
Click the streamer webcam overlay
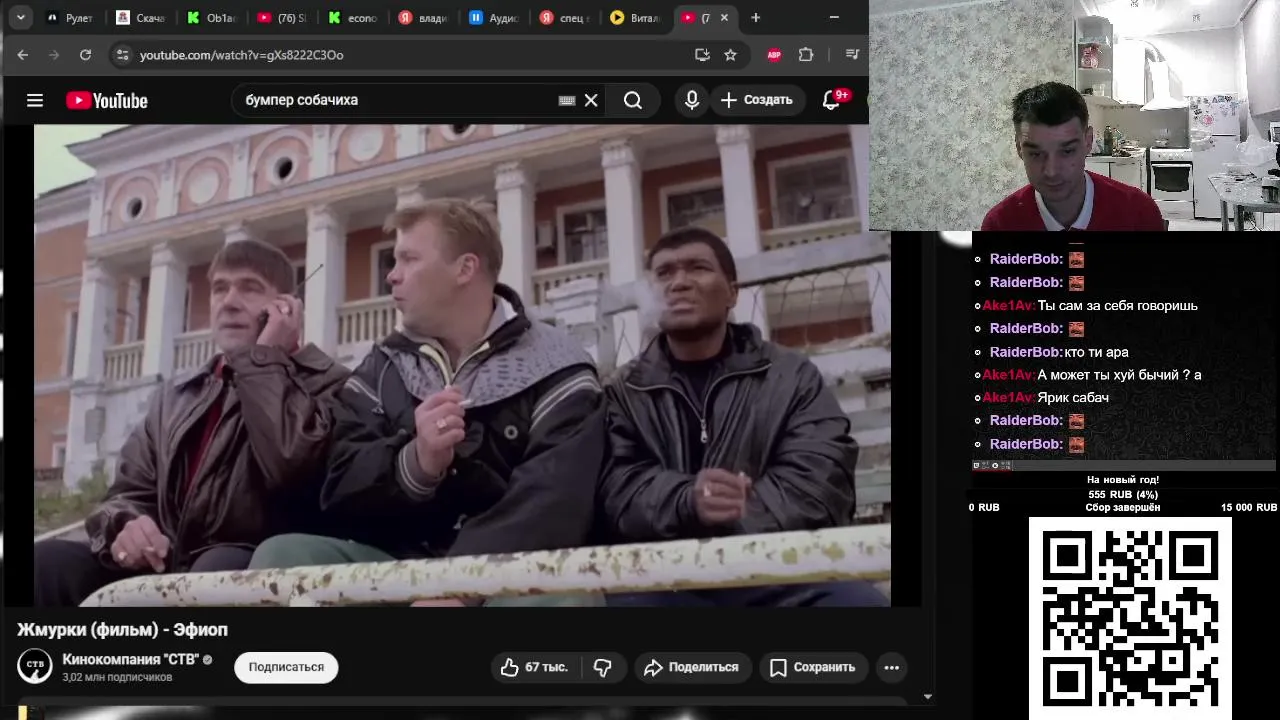[x=1074, y=115]
